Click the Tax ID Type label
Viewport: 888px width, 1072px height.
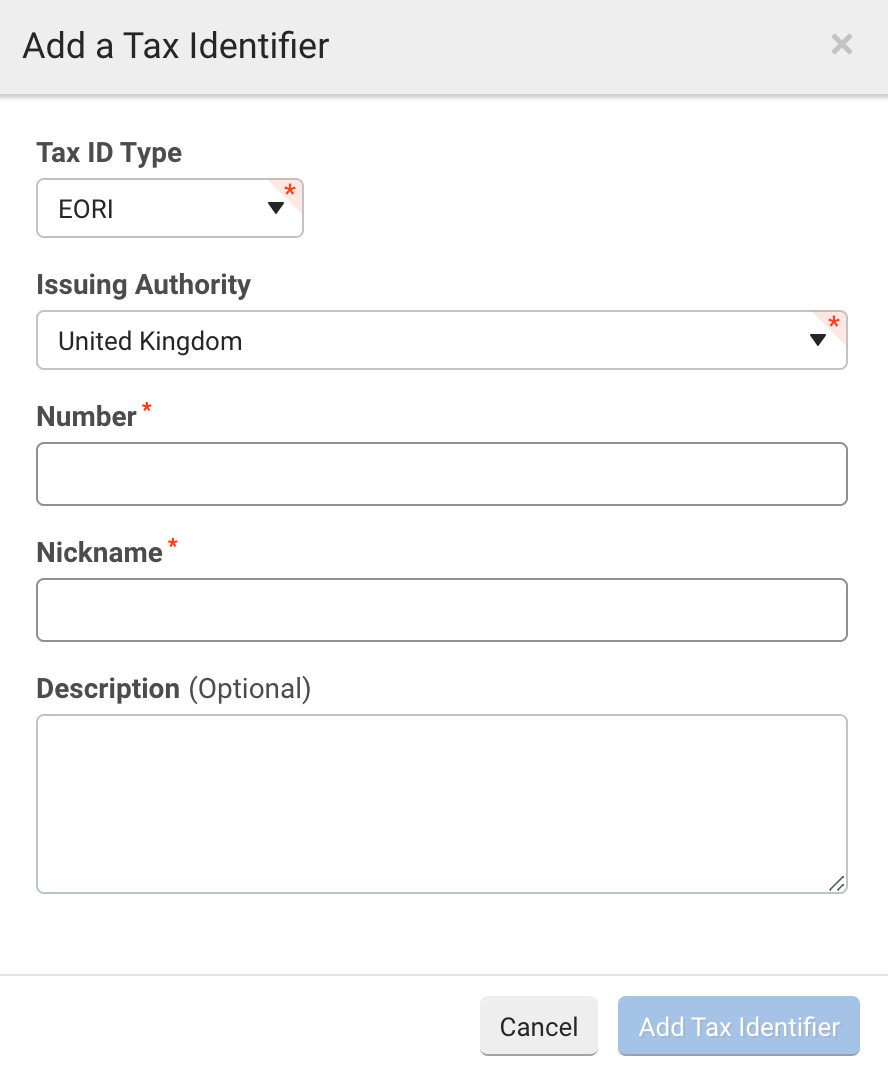pos(109,153)
